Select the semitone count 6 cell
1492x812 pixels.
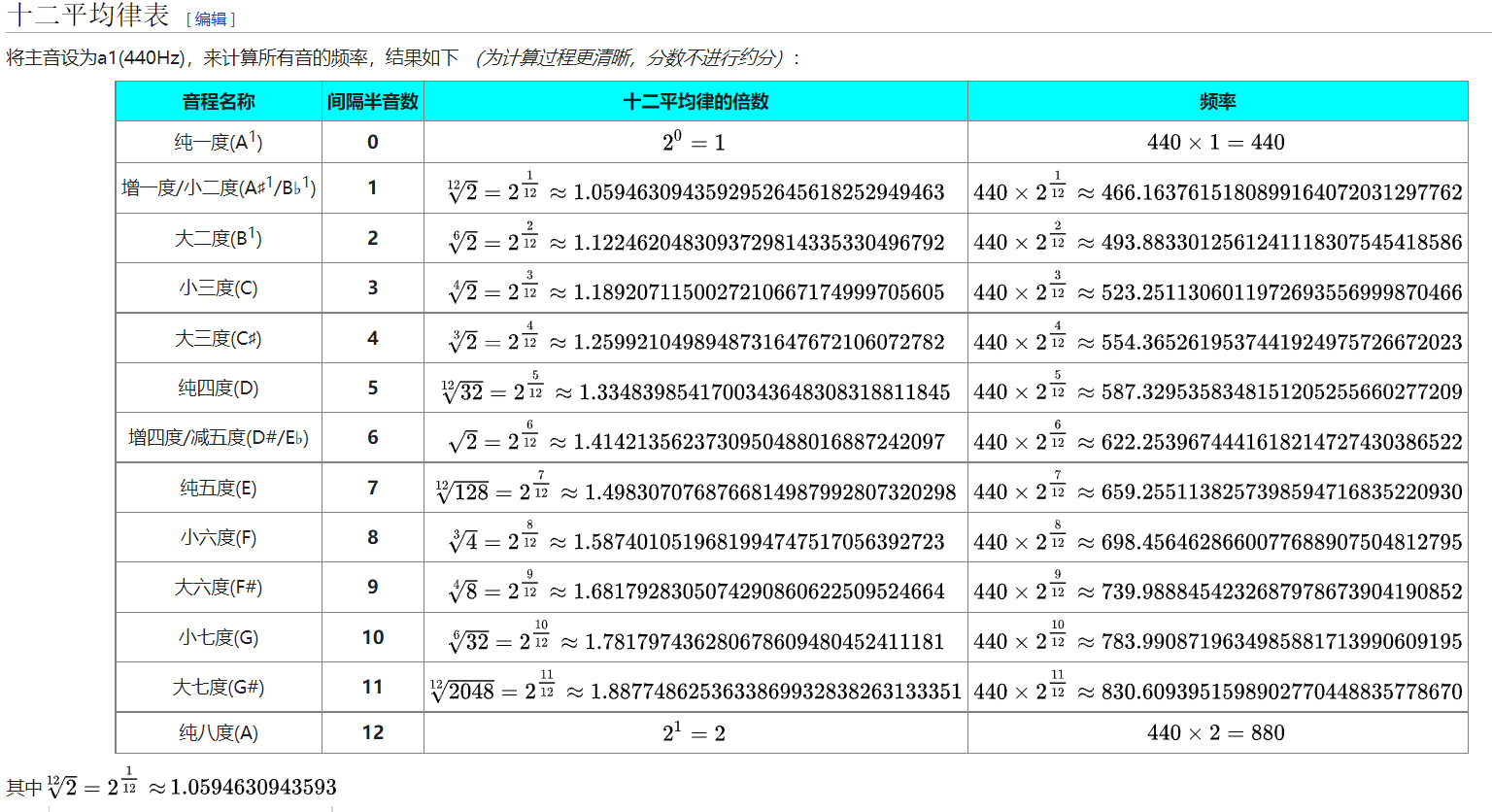(x=373, y=437)
